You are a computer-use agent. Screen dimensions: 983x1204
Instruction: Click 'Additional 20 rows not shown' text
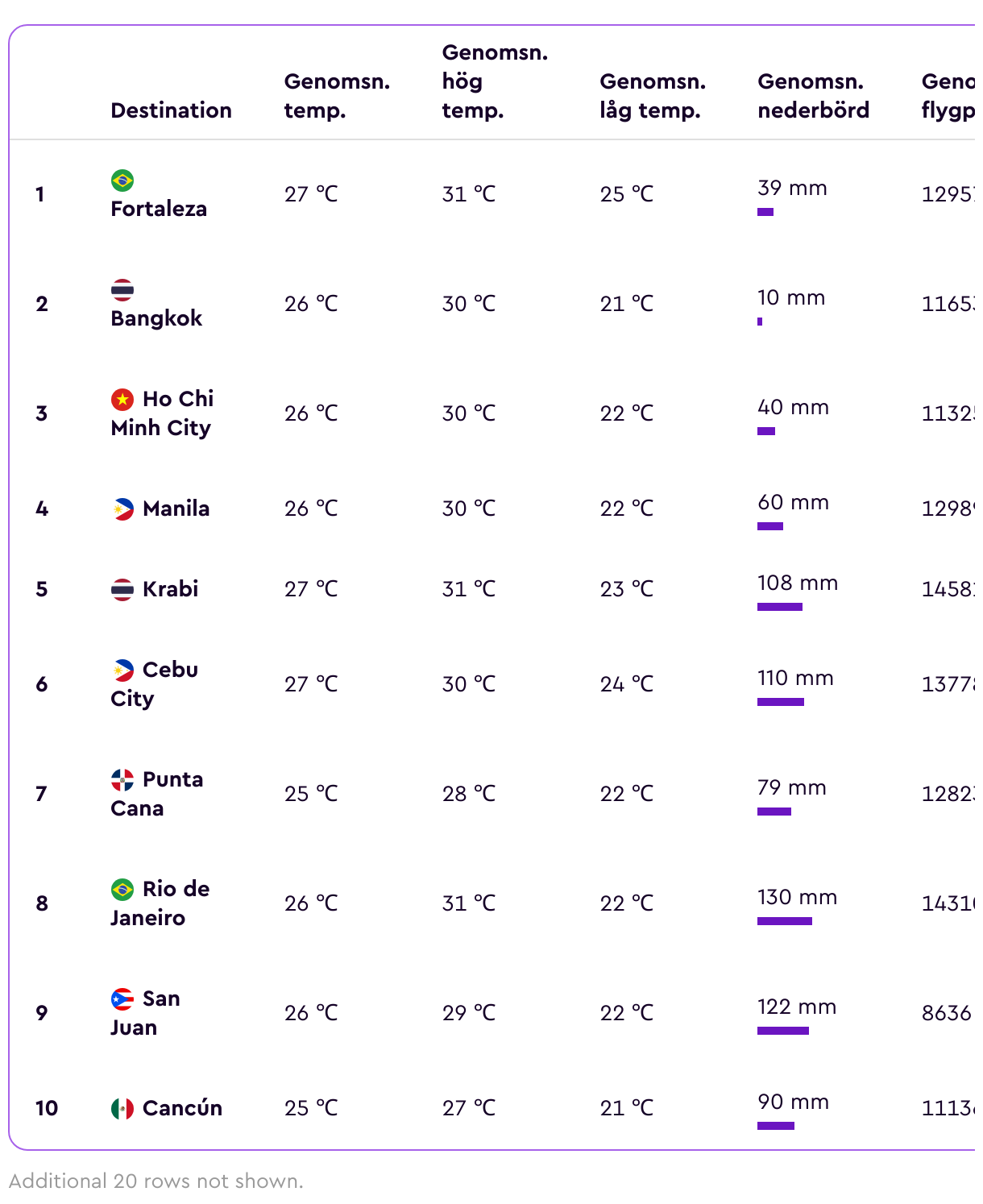(x=156, y=1181)
